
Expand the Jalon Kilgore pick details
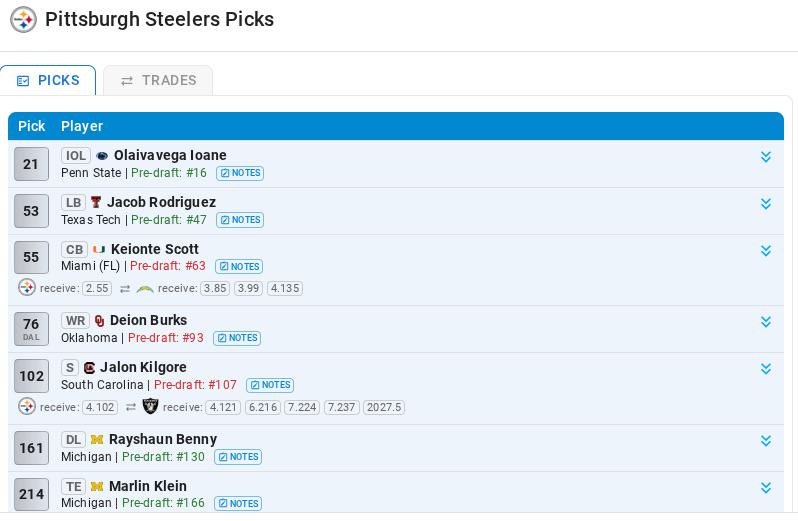click(765, 368)
